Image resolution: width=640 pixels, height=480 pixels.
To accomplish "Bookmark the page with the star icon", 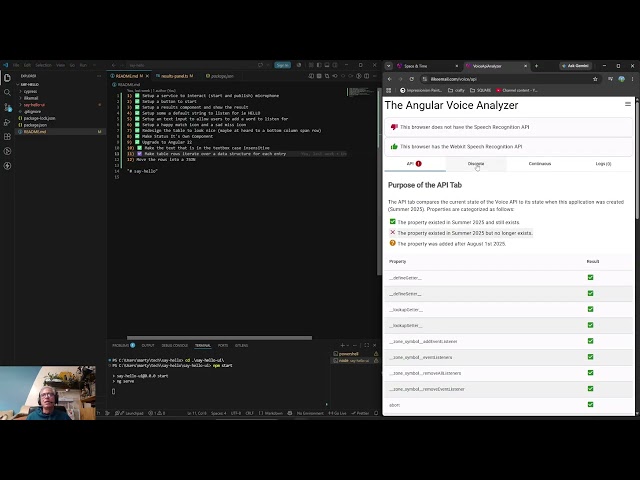I will click(x=595, y=79).
